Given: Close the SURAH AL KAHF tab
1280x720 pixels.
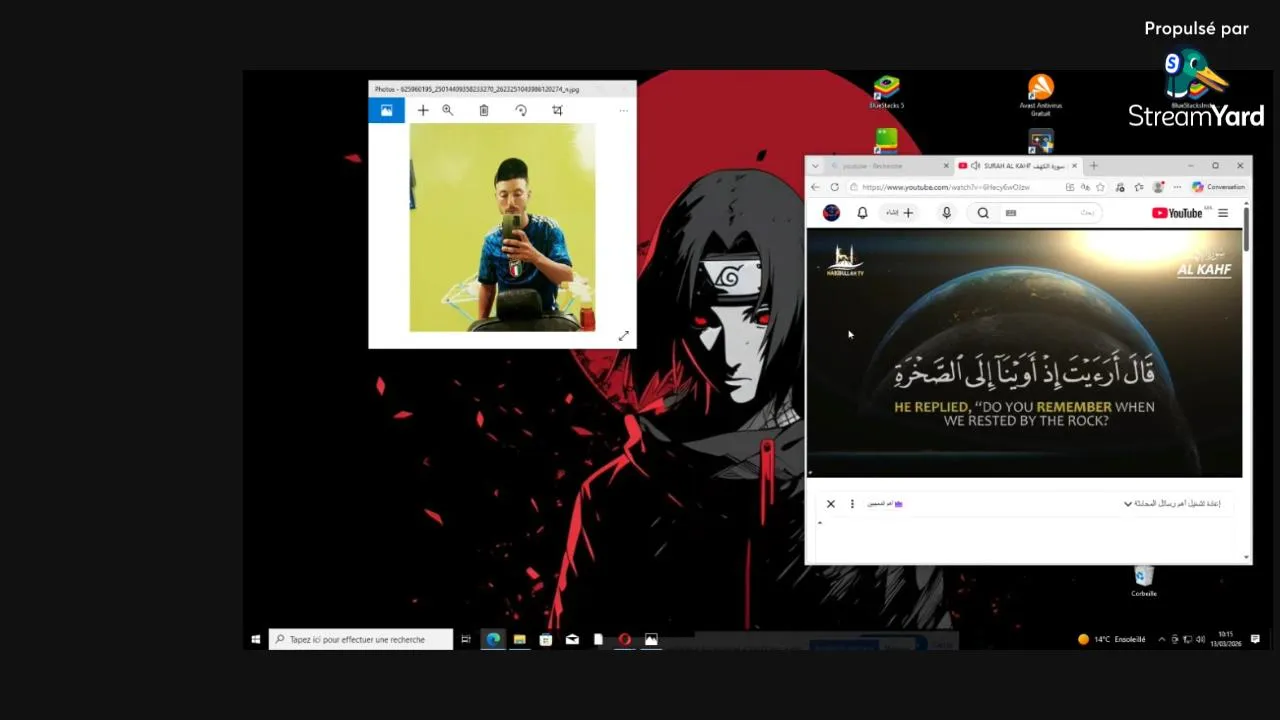Looking at the screenshot, I should 1075,166.
